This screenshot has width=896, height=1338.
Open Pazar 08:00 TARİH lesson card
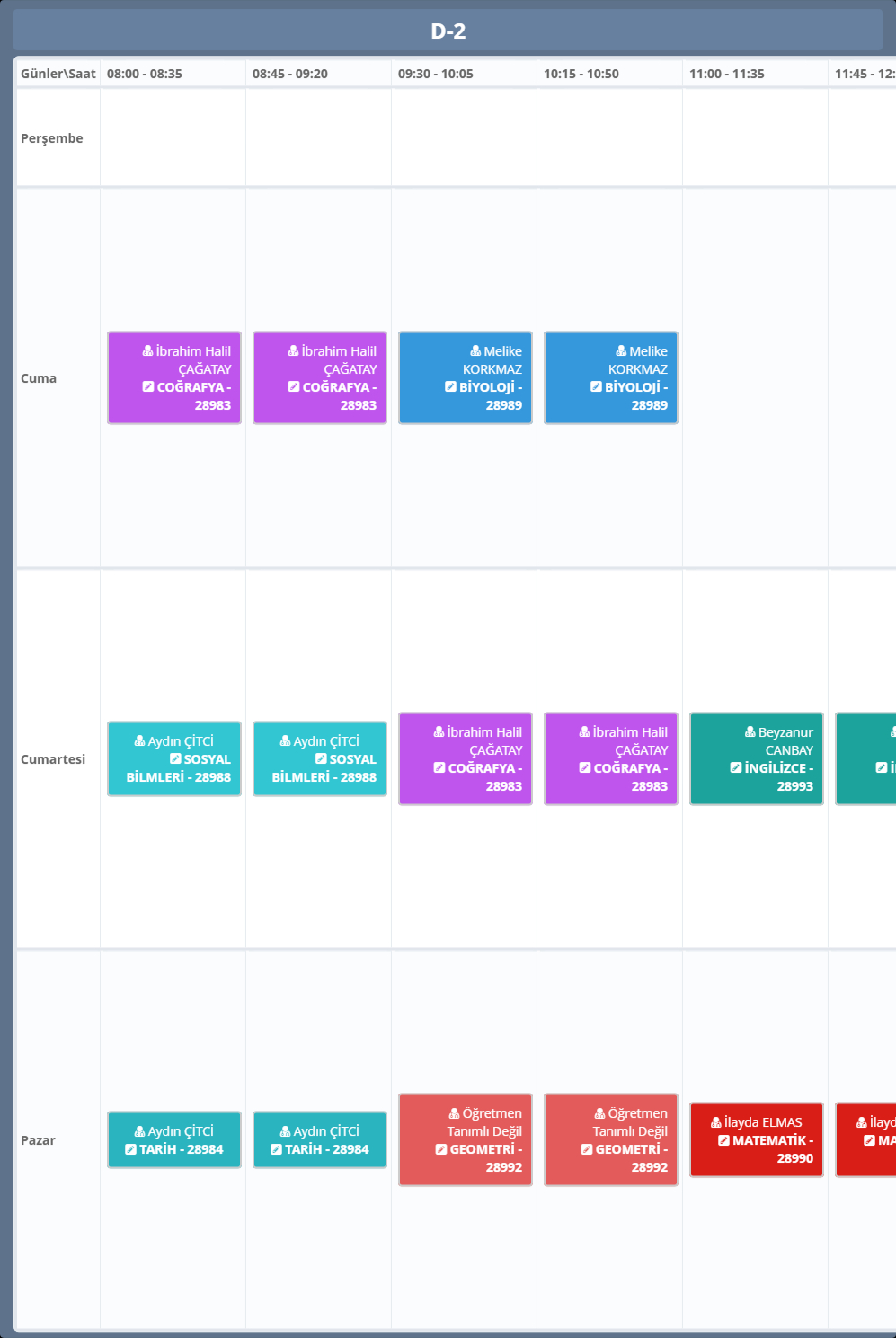(x=174, y=1140)
